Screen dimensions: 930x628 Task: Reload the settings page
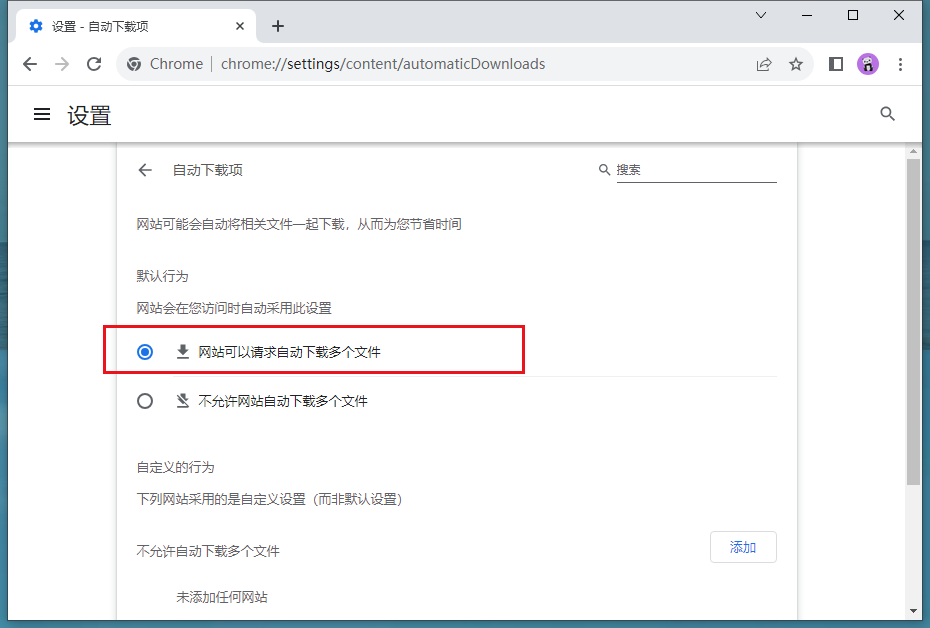tap(94, 64)
